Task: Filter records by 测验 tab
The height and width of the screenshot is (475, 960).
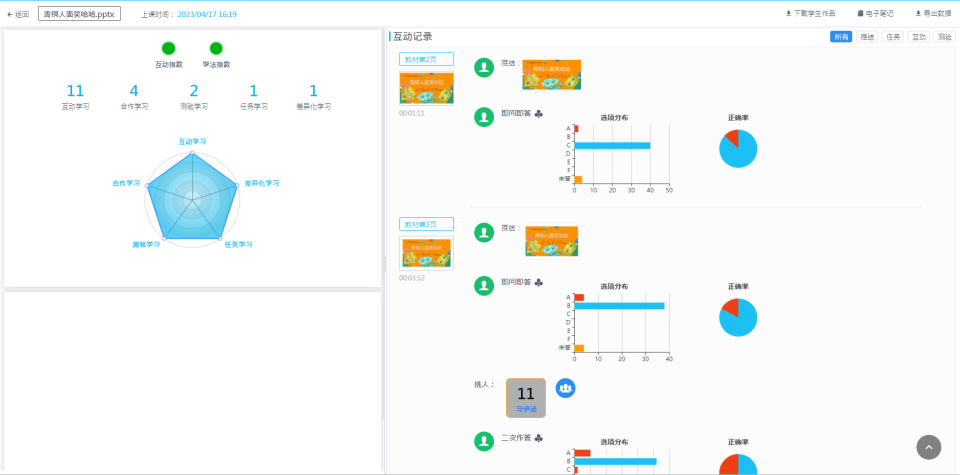Action: 944,37
